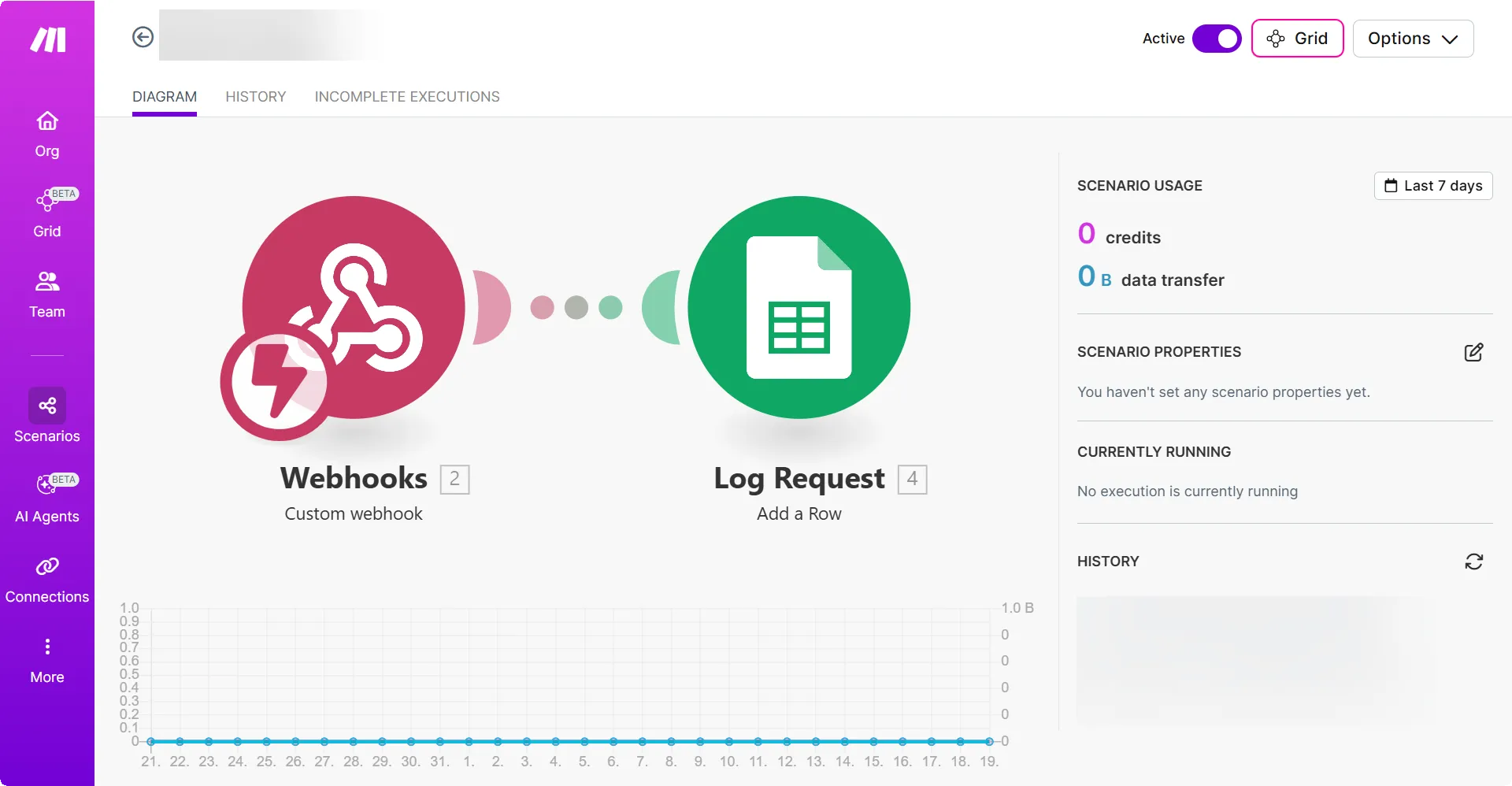Image resolution: width=1512 pixels, height=786 pixels.
Task: Open the Scenarios section
Action: point(47,416)
